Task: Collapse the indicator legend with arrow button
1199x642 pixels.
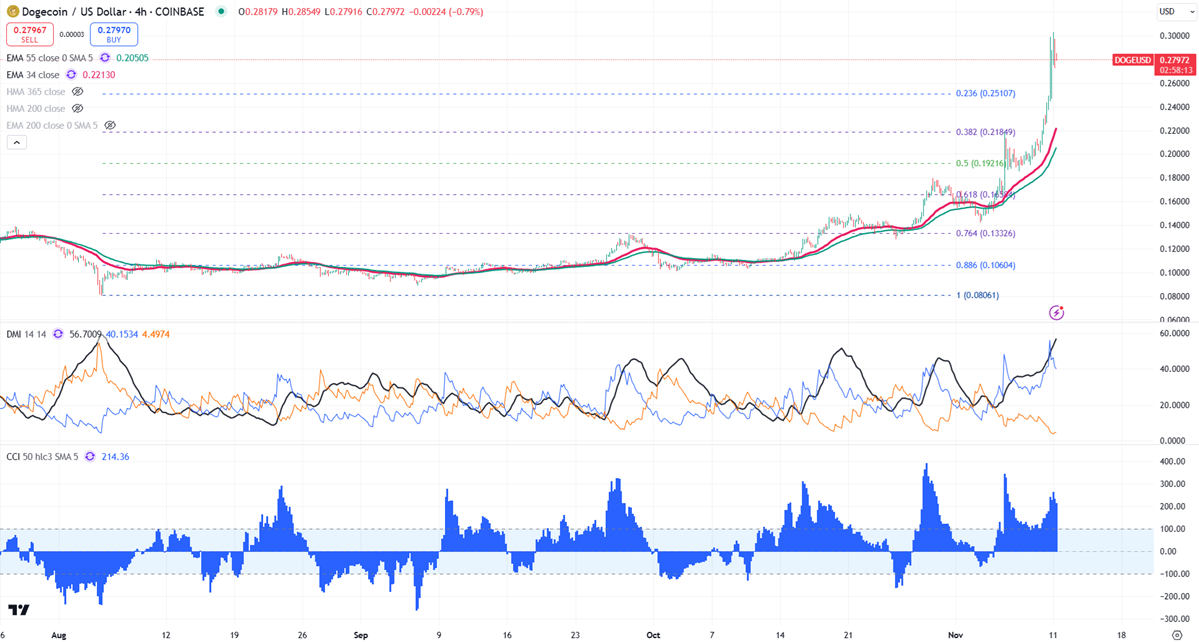Action: coord(16,142)
